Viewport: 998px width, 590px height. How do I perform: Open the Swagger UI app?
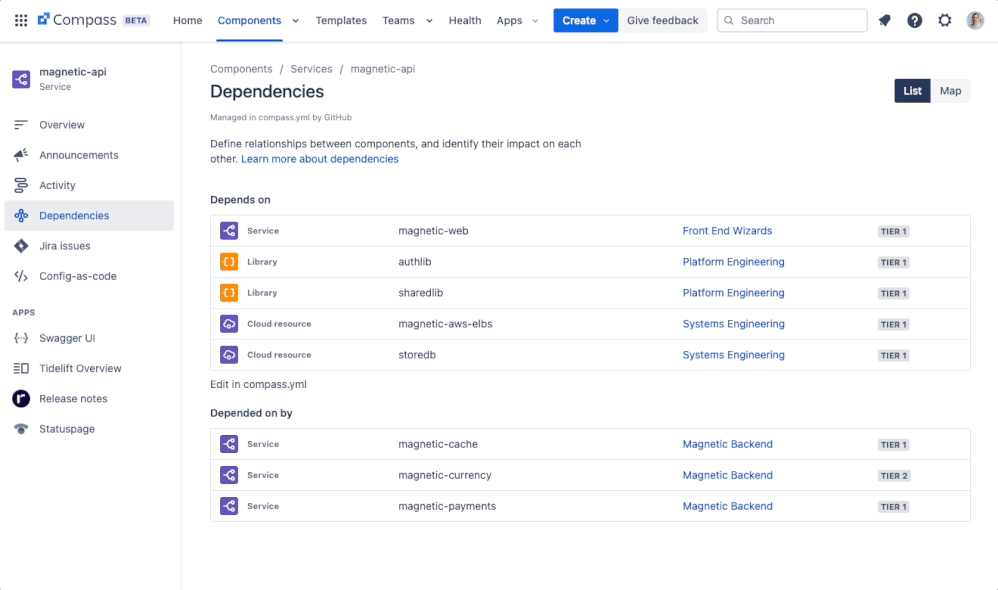point(66,338)
